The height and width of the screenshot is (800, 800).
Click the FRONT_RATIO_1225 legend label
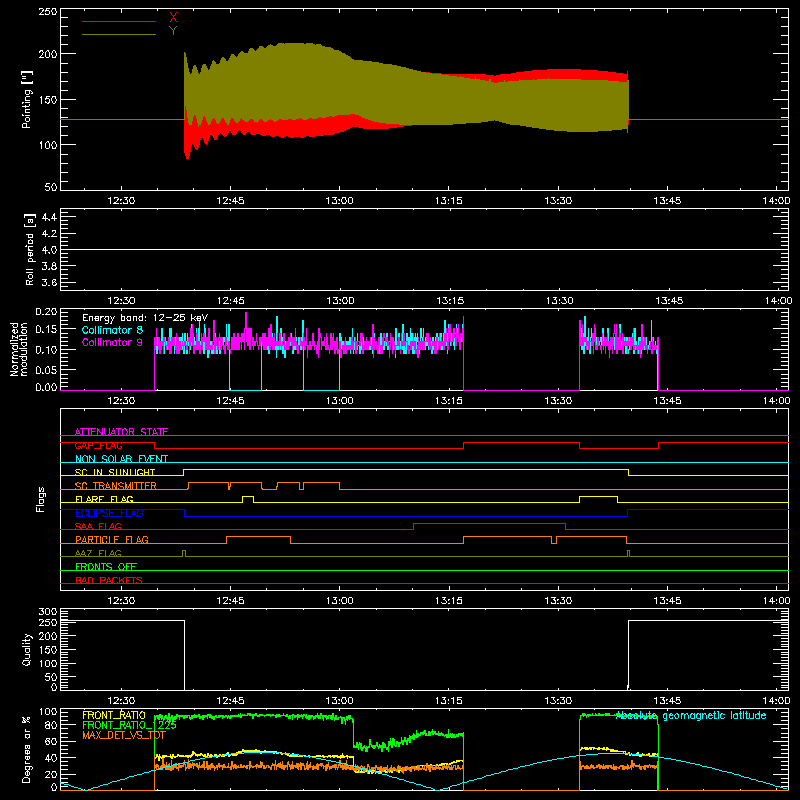tap(129, 725)
